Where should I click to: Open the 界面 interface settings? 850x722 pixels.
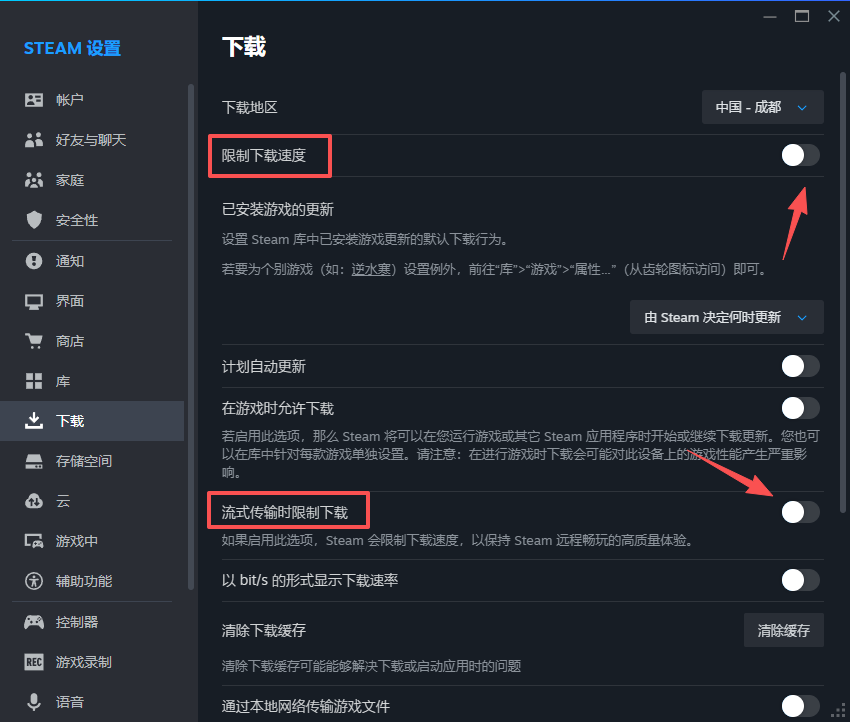pos(70,301)
